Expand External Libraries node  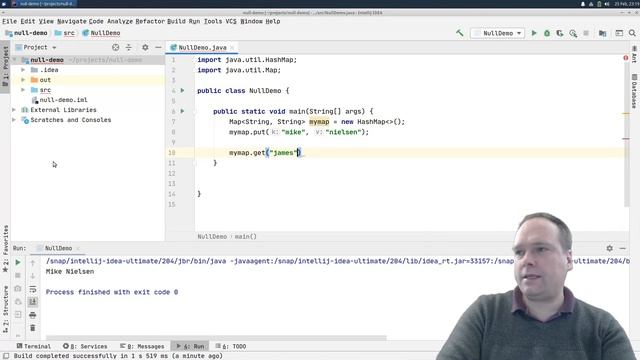pyautogui.click(x=14, y=110)
